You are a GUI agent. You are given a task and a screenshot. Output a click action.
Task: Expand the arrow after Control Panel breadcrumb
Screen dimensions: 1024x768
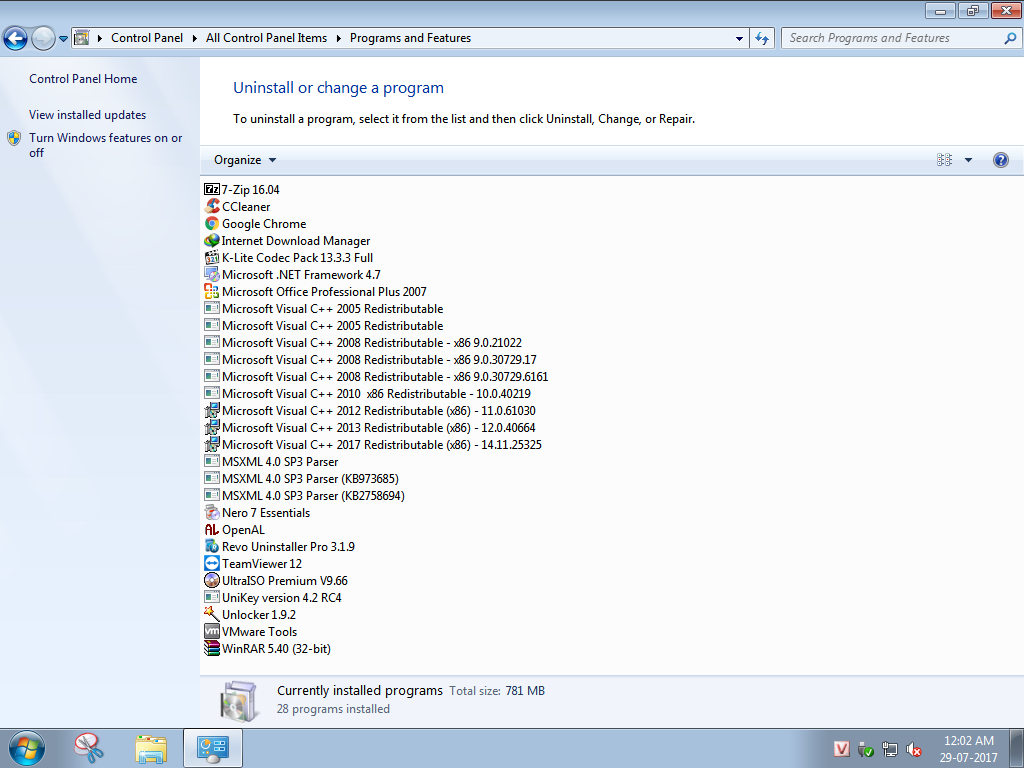195,39
